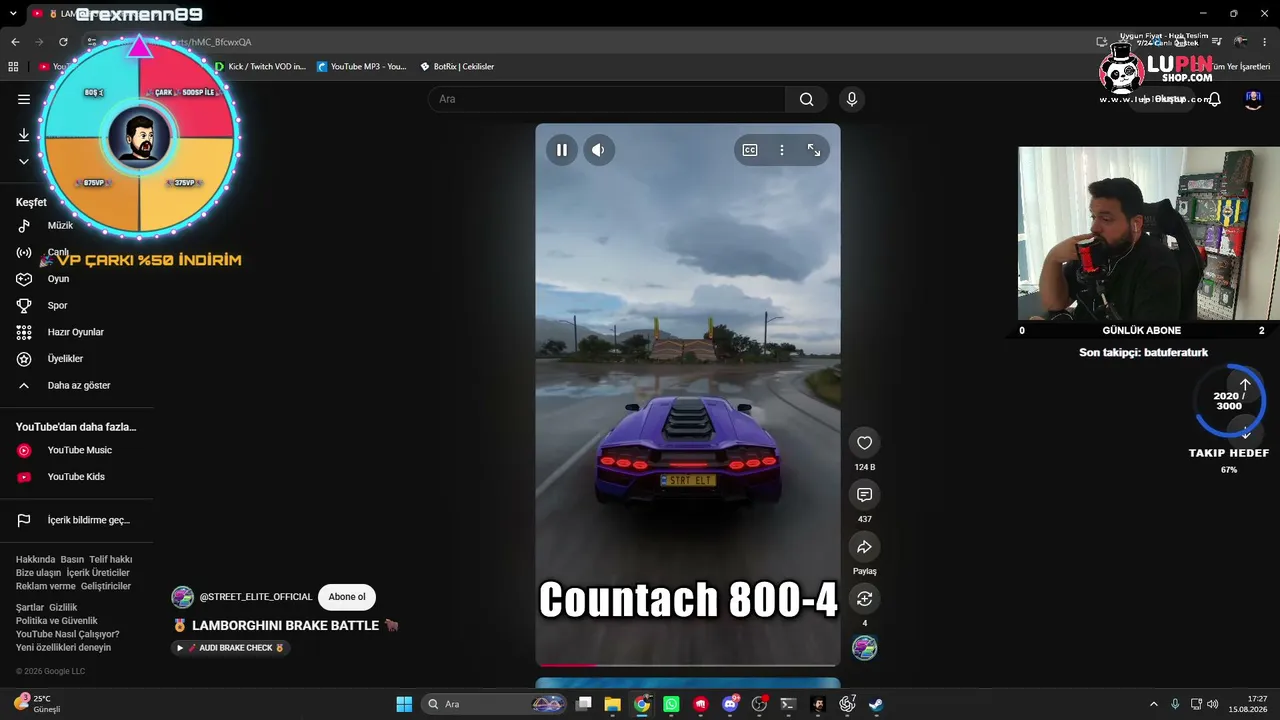
Task: Open Steam from the taskbar
Action: tap(876, 704)
